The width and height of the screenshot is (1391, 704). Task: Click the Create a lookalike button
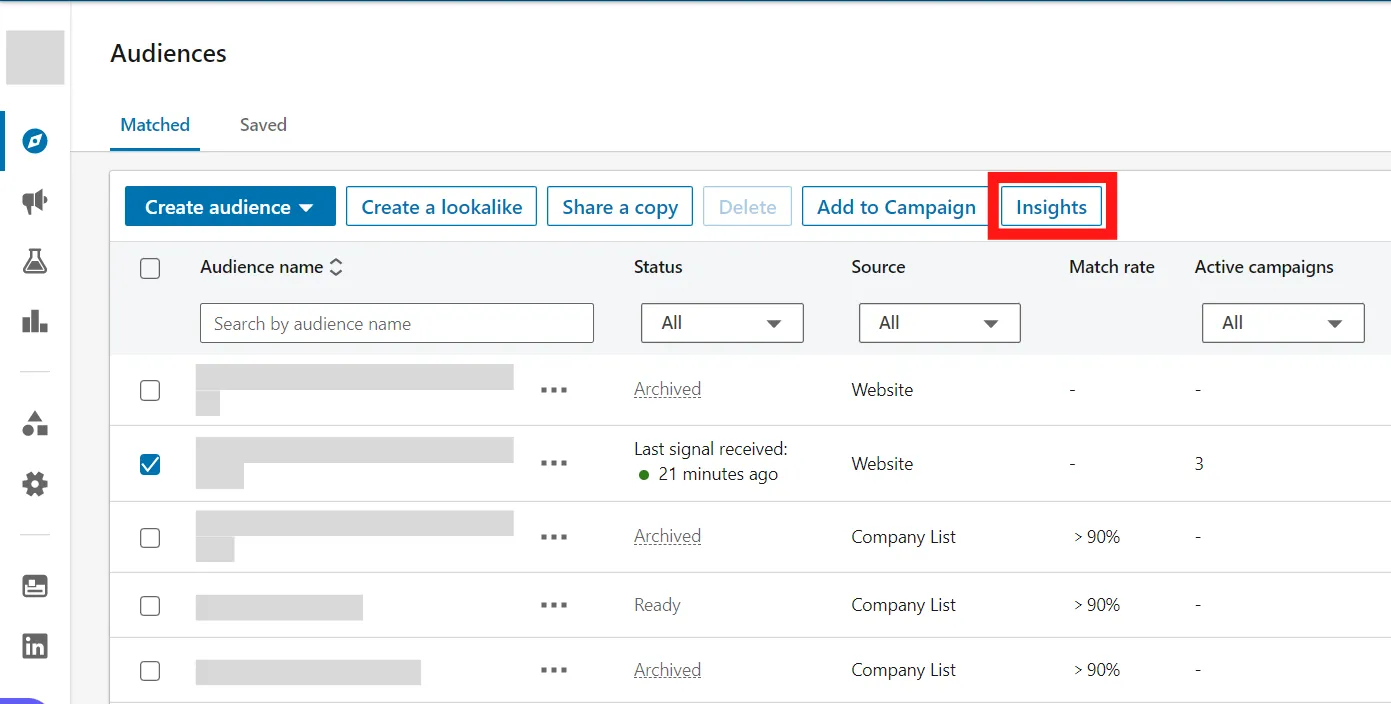click(441, 206)
